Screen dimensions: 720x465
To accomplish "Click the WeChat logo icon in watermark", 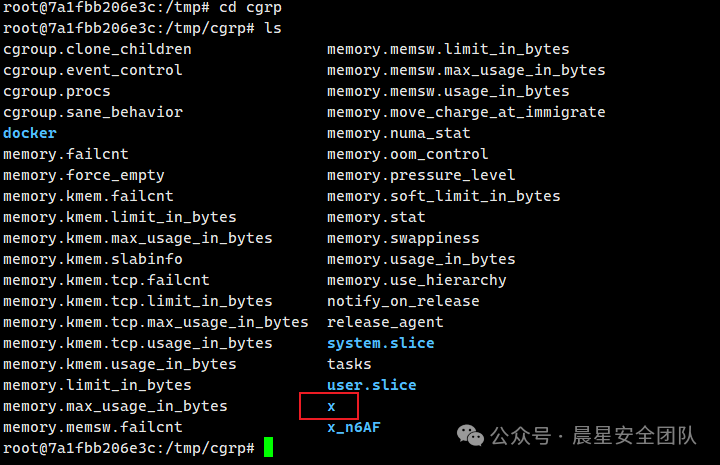I will 470,435.
